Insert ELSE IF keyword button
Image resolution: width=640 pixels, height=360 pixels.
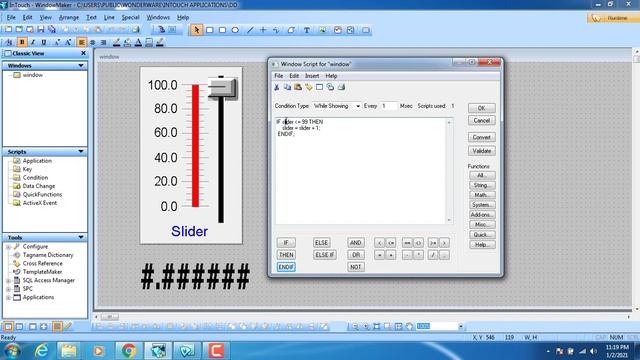point(325,255)
